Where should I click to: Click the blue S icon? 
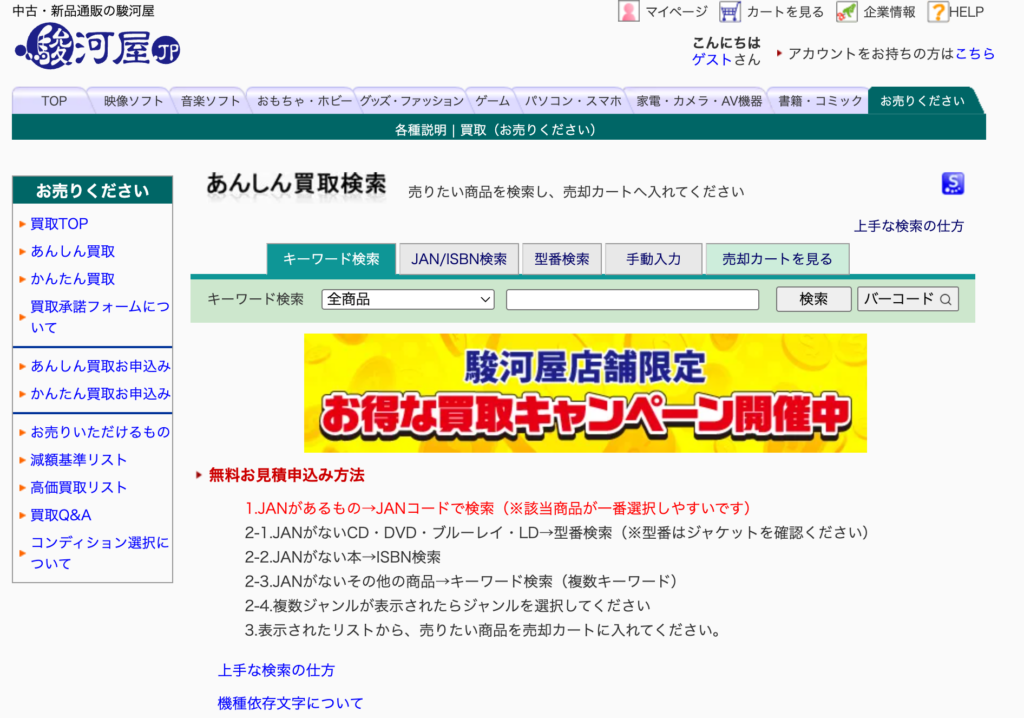pos(953,184)
